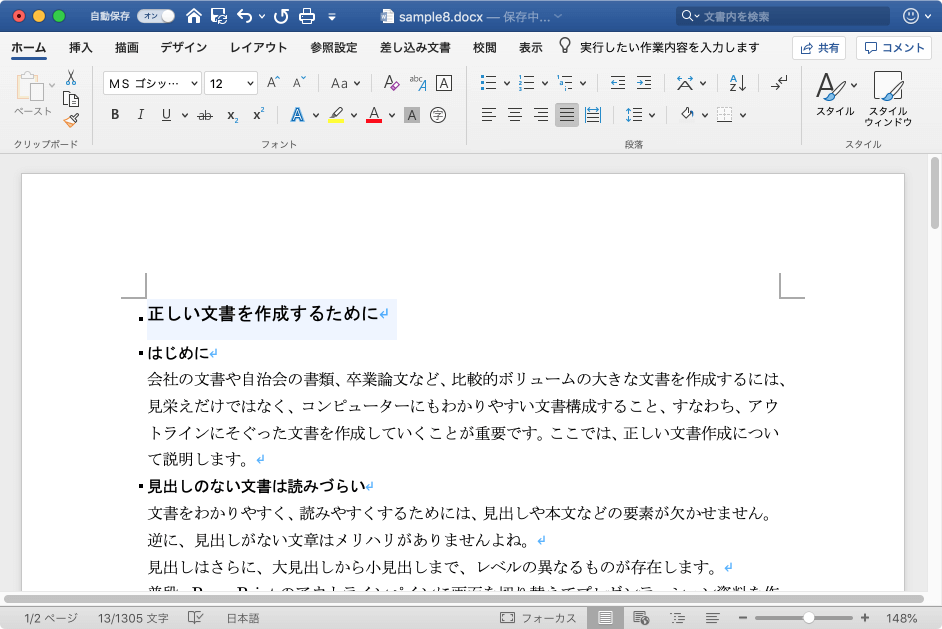Click the enclose characters circle icon

(x=438, y=115)
